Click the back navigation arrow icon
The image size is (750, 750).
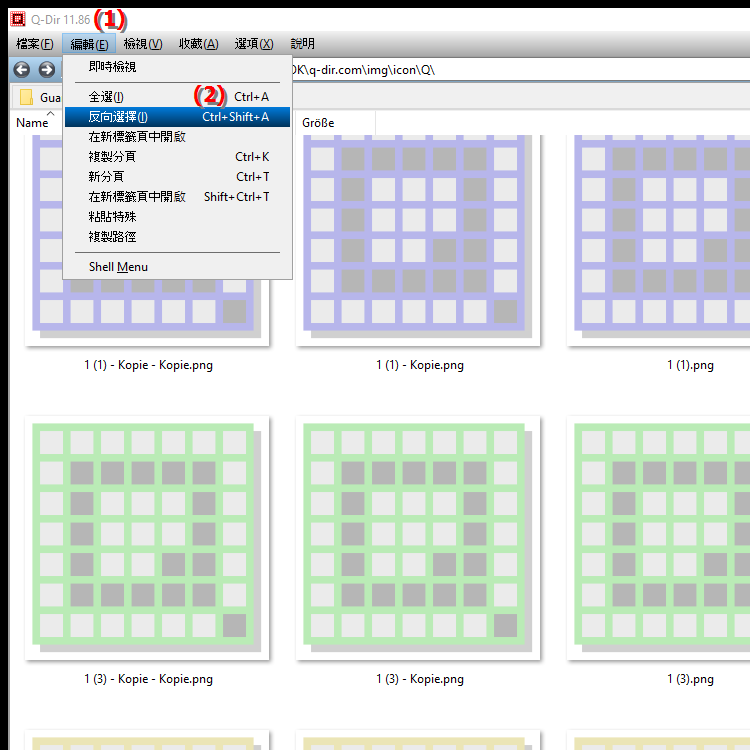[22, 70]
